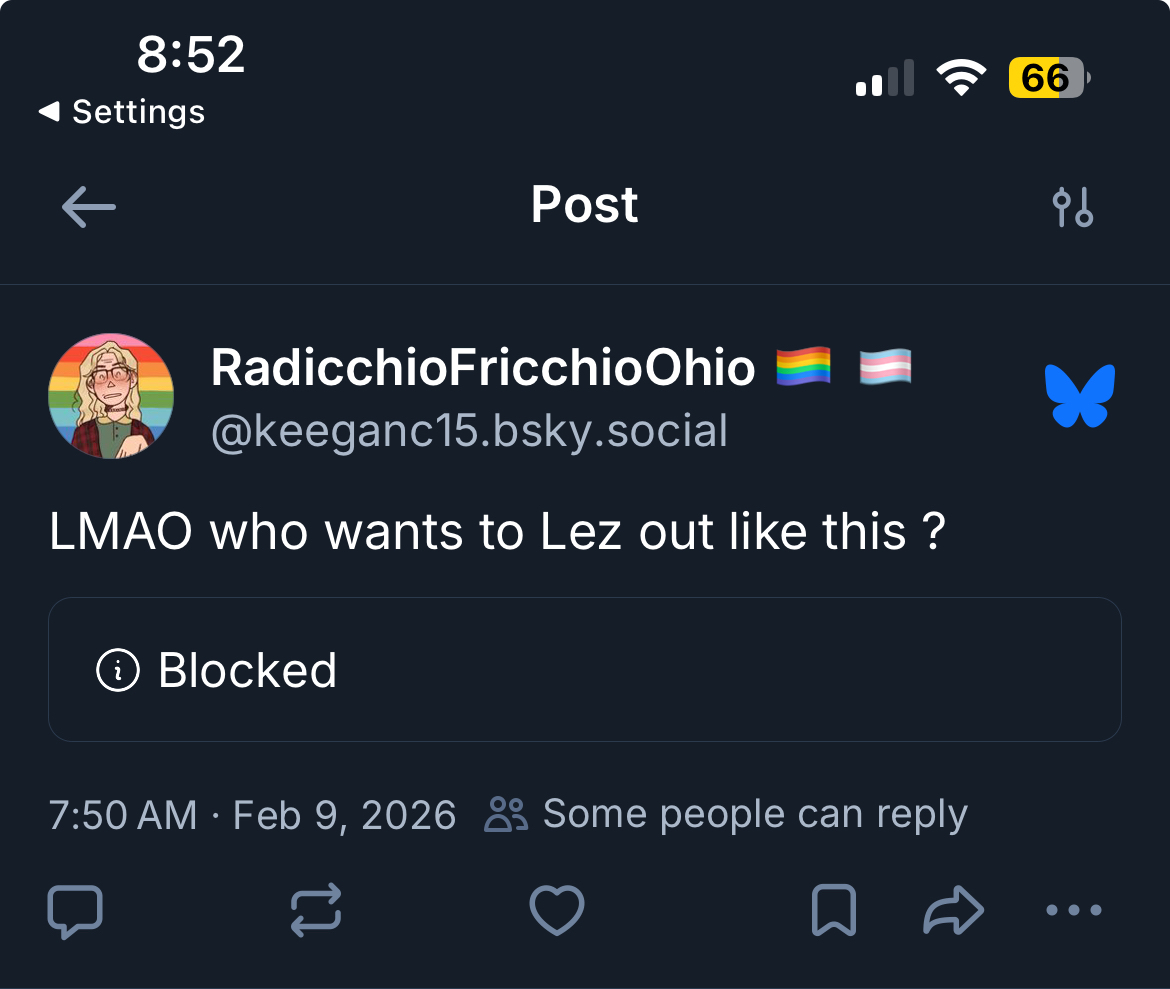Tap the reply speech bubble icon
The width and height of the screenshot is (1170, 989).
pos(75,911)
